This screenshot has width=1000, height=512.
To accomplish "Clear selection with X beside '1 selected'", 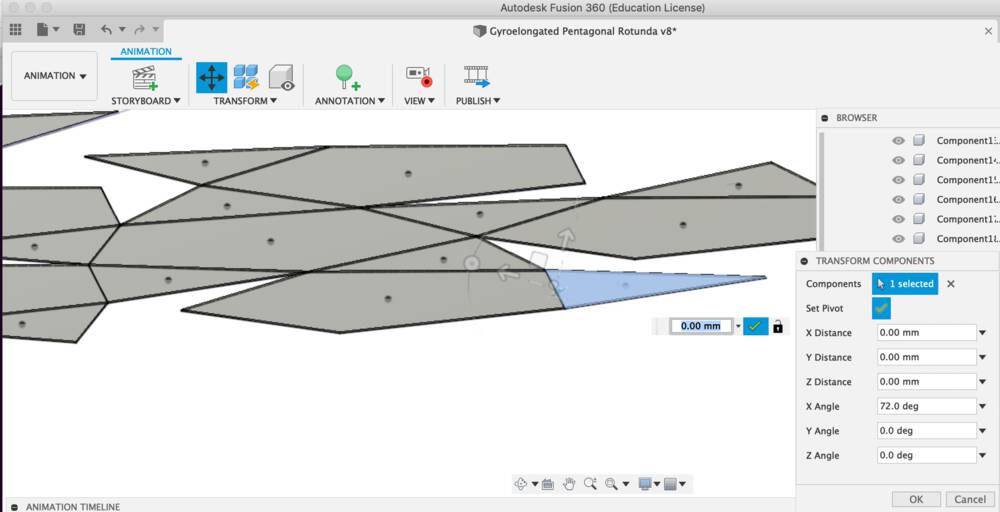I will tap(950, 284).
